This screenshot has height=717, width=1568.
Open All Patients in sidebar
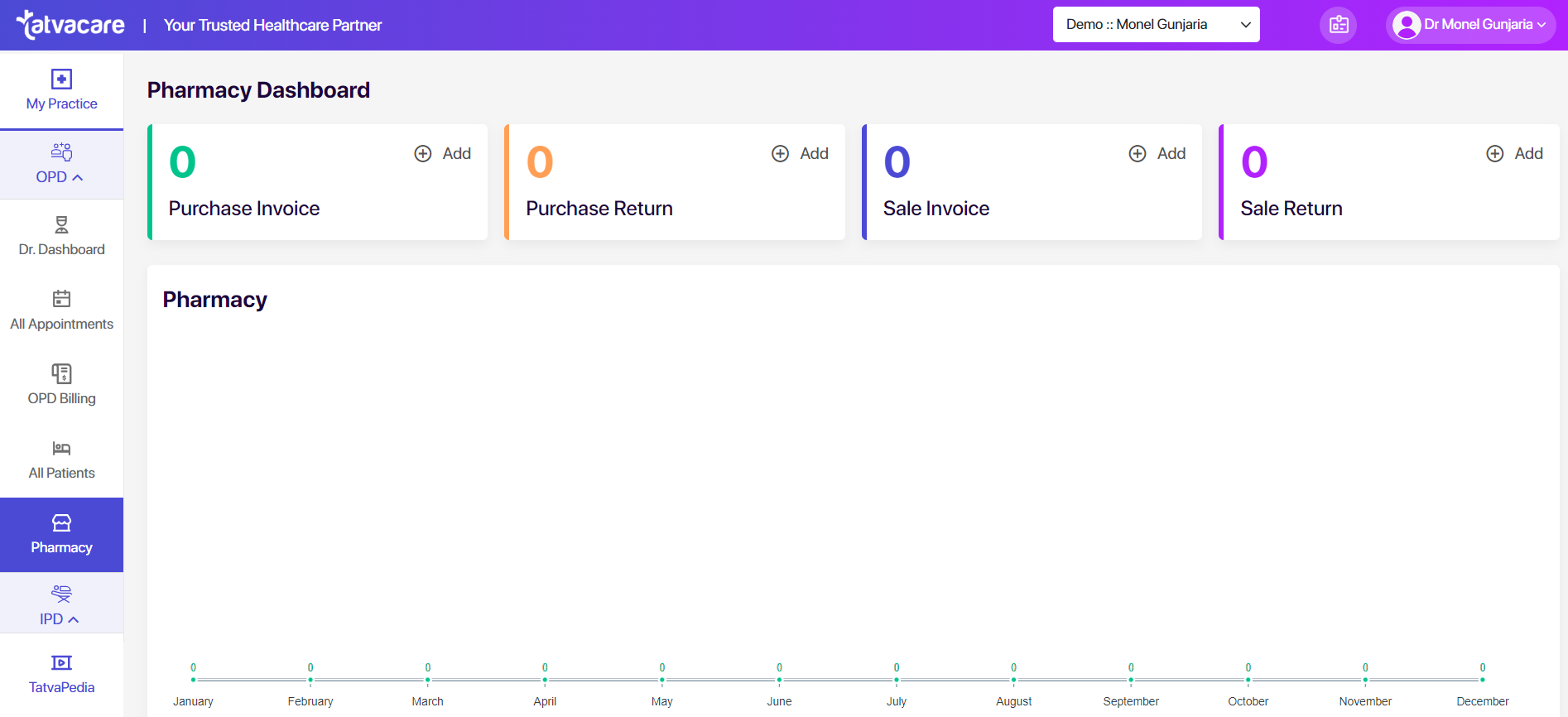[61, 460]
